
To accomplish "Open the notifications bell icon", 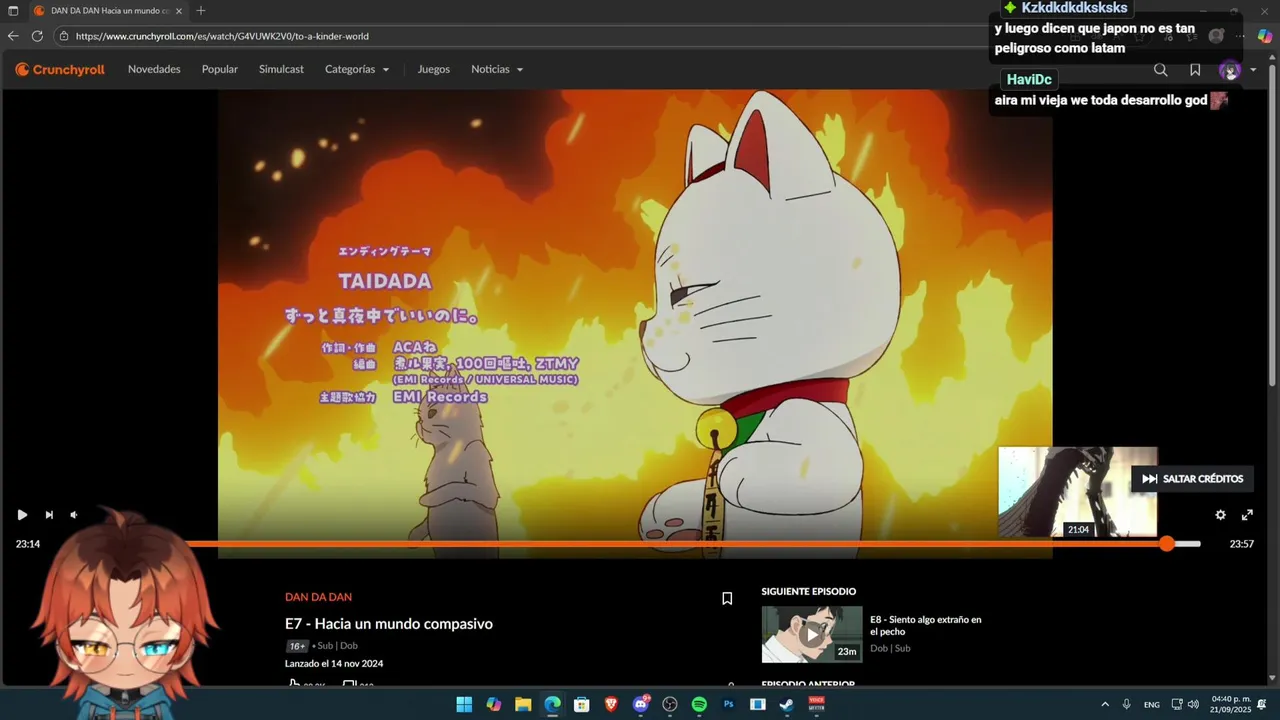I will pos(1262,704).
